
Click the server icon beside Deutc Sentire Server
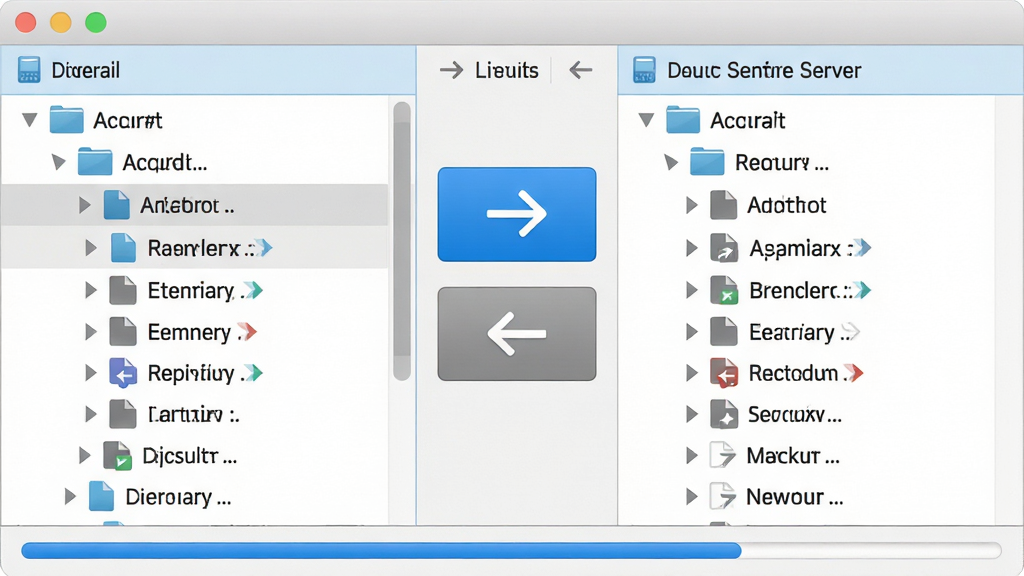[x=644, y=70]
